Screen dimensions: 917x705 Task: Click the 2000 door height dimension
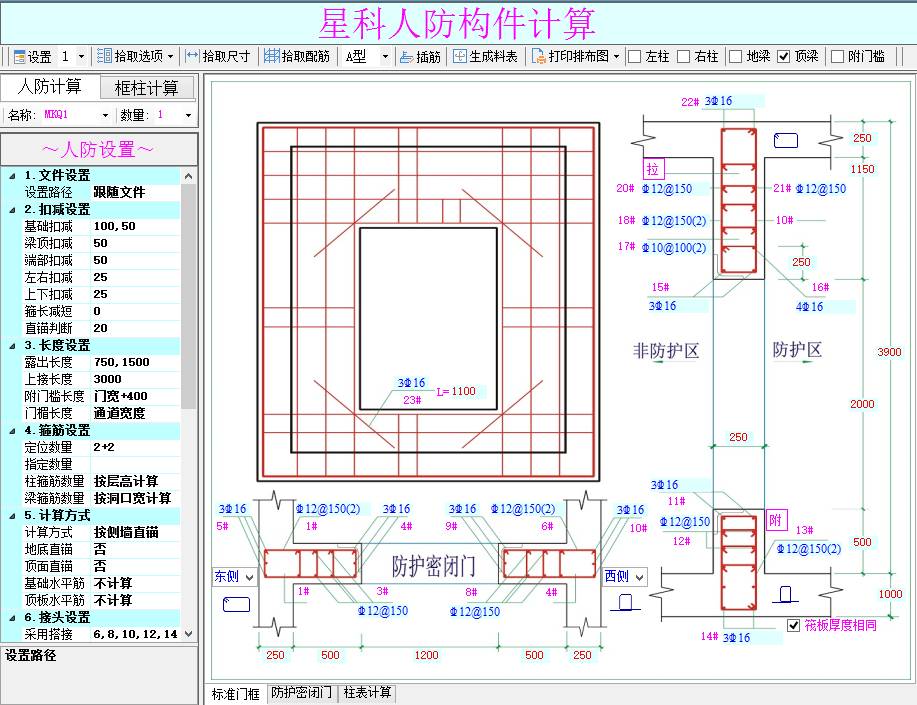click(x=862, y=404)
